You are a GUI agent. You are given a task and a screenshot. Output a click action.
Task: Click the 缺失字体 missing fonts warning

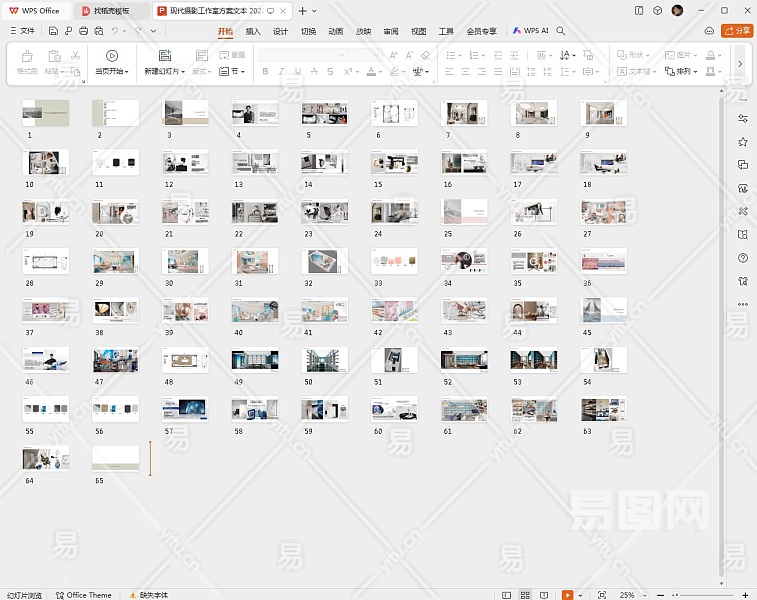point(148,595)
